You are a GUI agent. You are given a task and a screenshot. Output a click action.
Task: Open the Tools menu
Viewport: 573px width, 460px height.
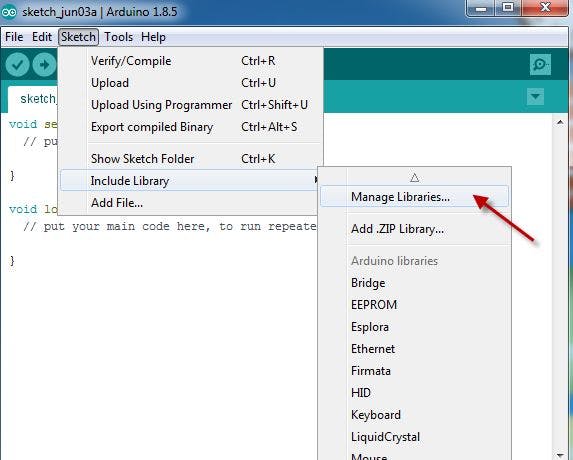tap(118, 37)
